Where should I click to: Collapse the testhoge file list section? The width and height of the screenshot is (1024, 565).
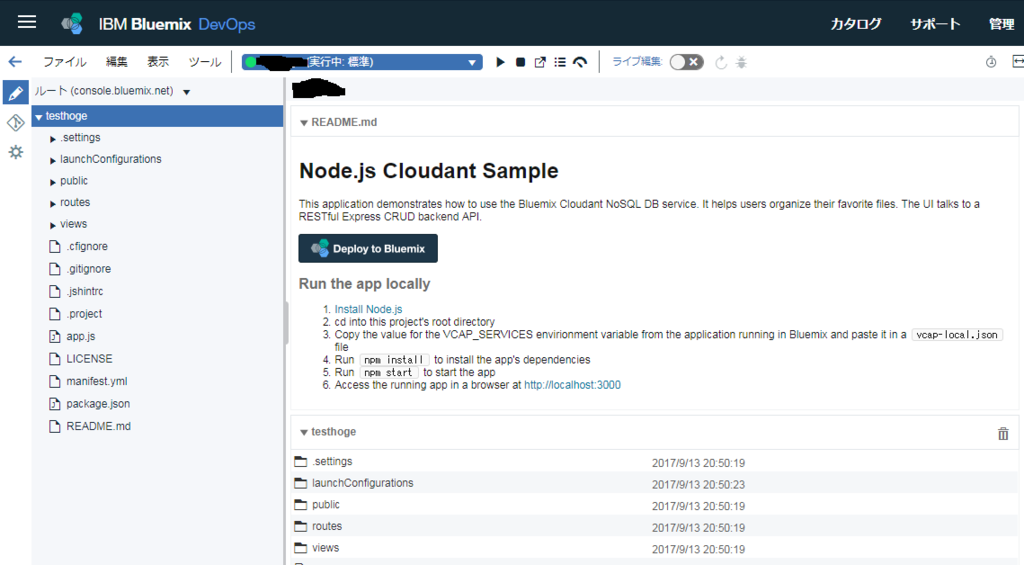[x=304, y=432]
